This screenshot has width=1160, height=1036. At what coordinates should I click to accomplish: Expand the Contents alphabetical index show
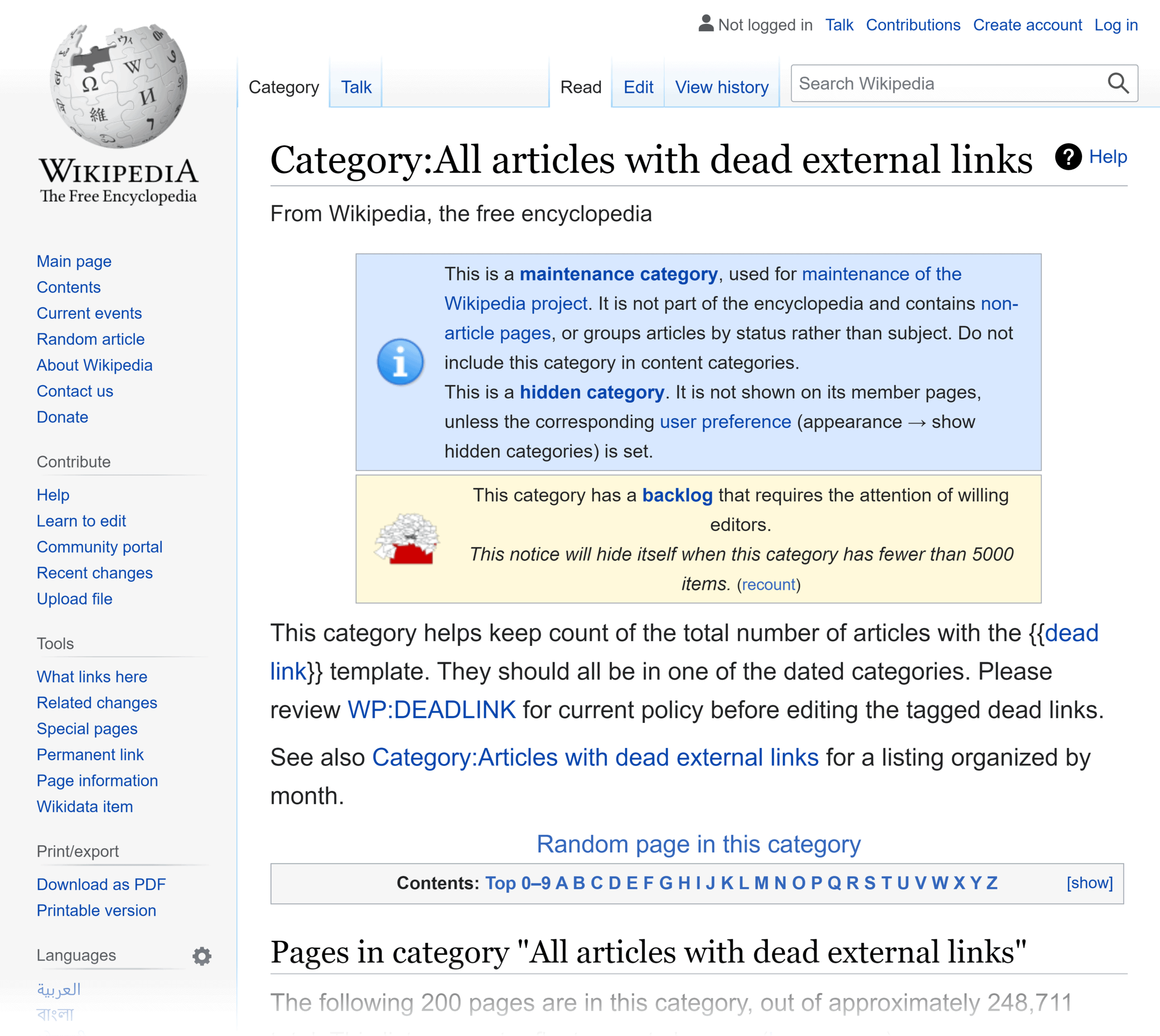tap(1089, 882)
